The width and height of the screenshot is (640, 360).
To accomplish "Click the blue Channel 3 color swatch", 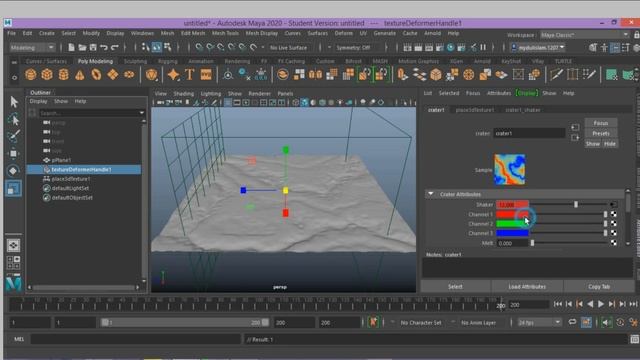I will pyautogui.click(x=512, y=233).
